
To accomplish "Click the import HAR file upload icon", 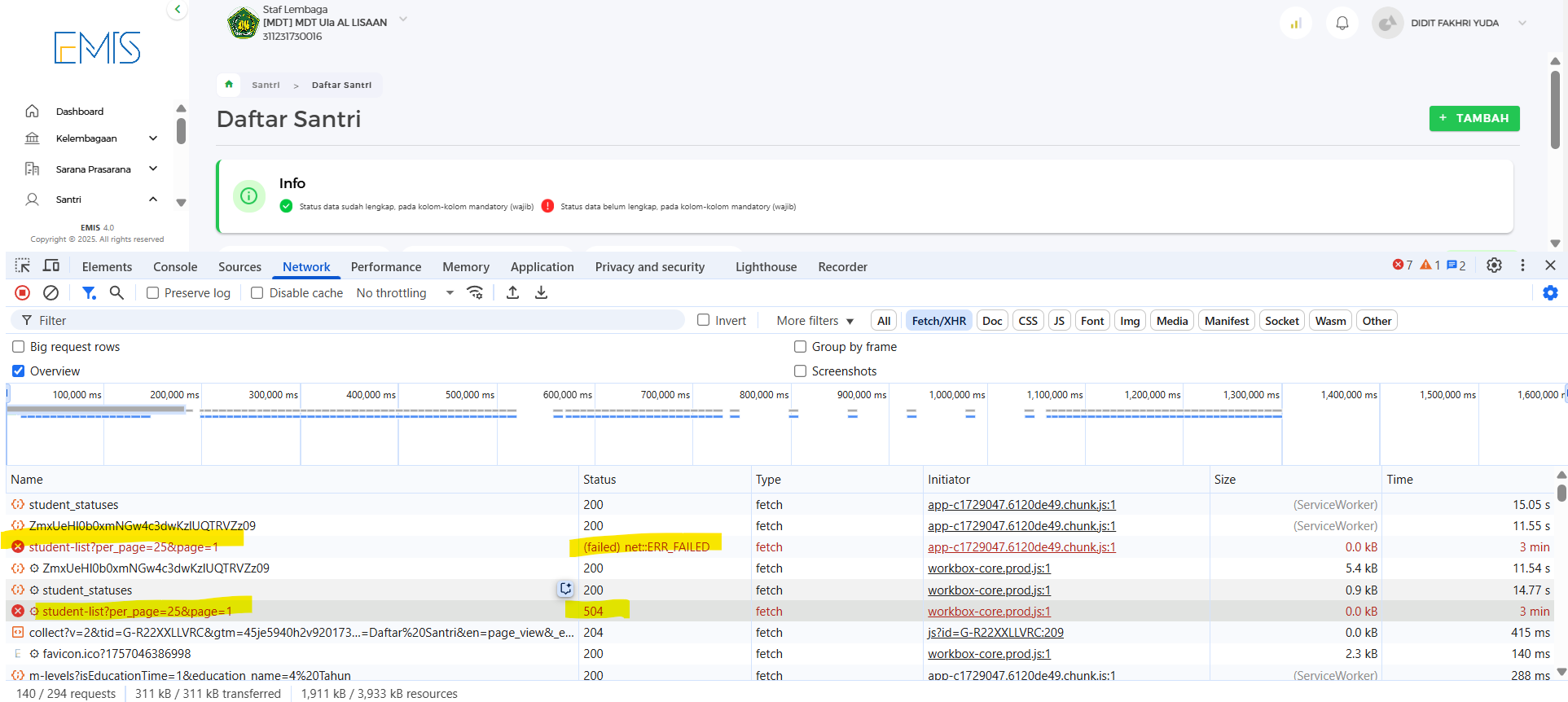I will [512, 293].
